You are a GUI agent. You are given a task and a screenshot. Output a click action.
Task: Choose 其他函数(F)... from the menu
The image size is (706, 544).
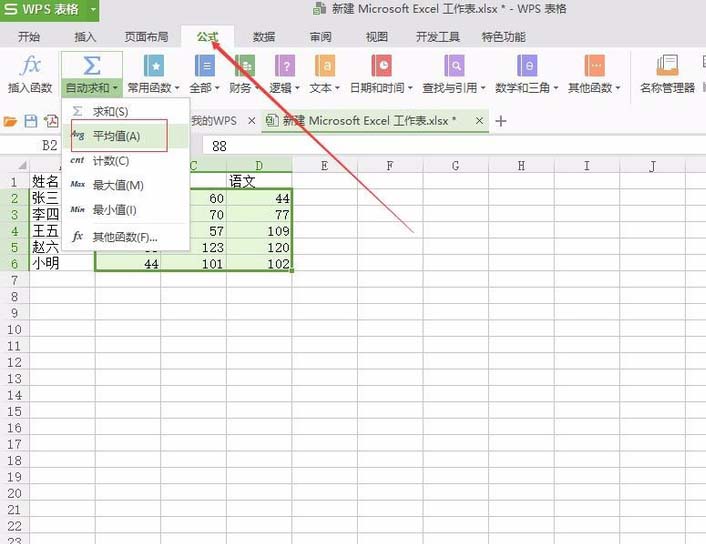(125, 236)
